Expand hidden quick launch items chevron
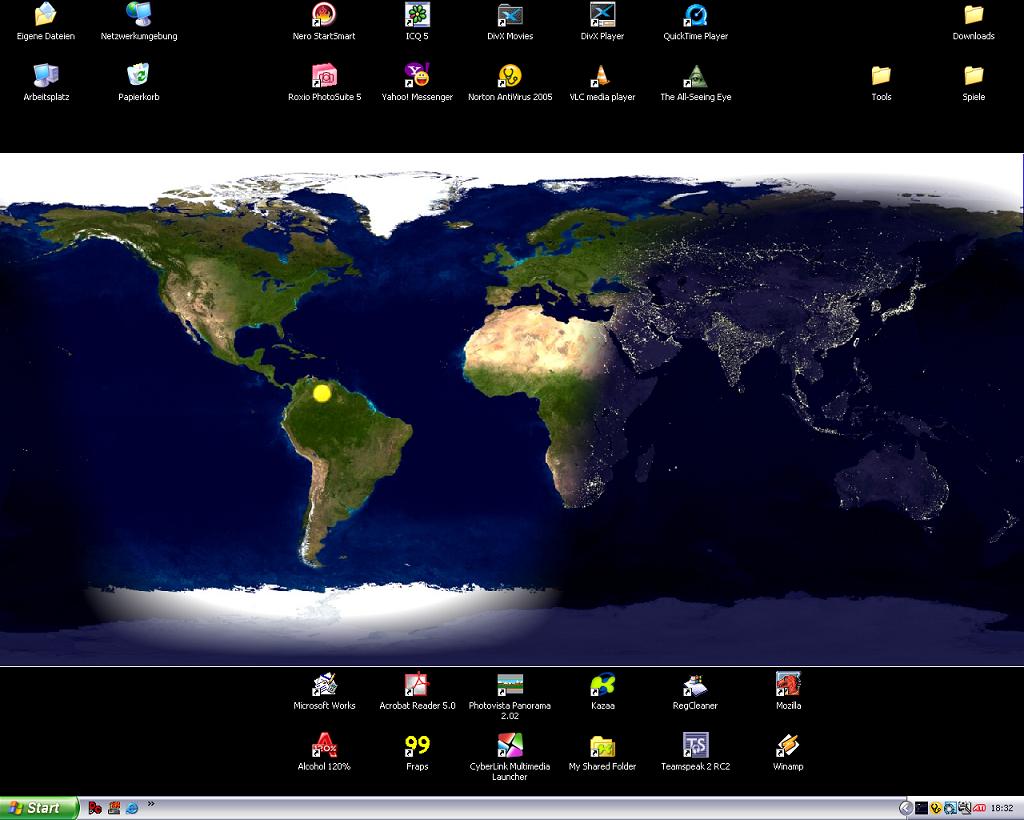 pyautogui.click(x=151, y=803)
